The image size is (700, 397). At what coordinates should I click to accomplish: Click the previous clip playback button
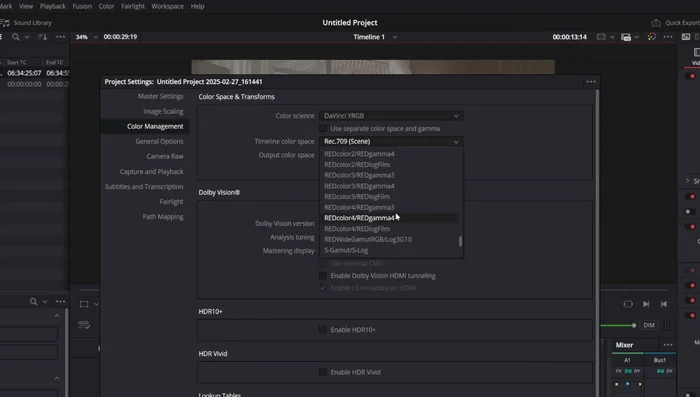[664, 304]
